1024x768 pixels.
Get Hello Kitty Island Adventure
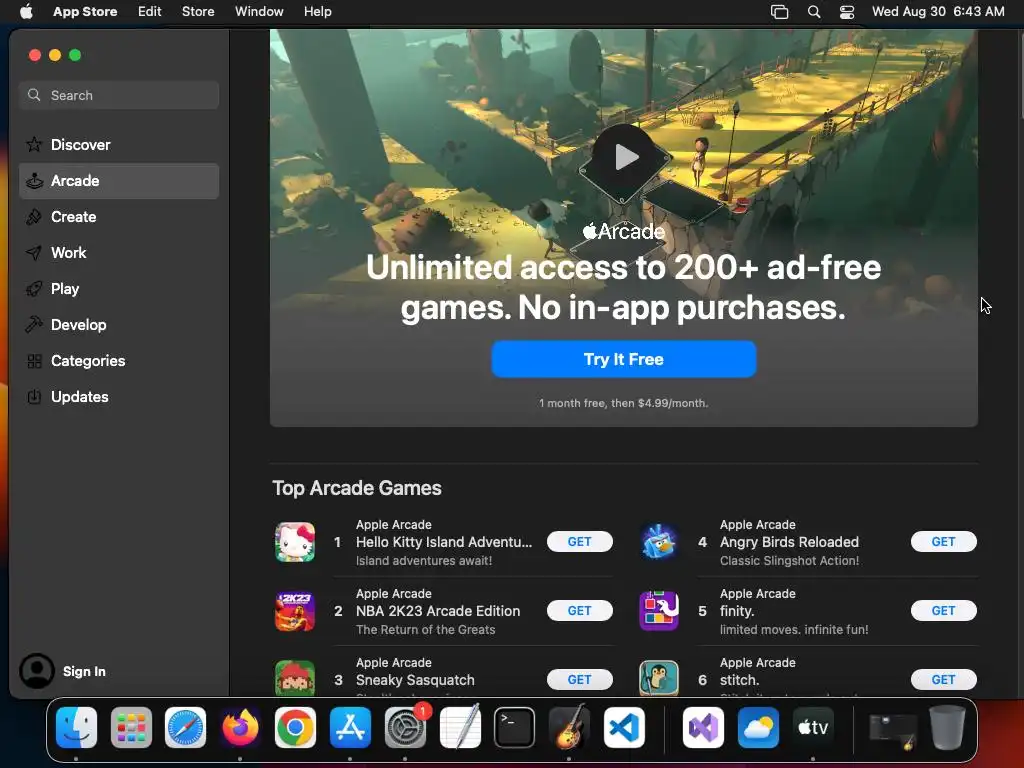(579, 541)
